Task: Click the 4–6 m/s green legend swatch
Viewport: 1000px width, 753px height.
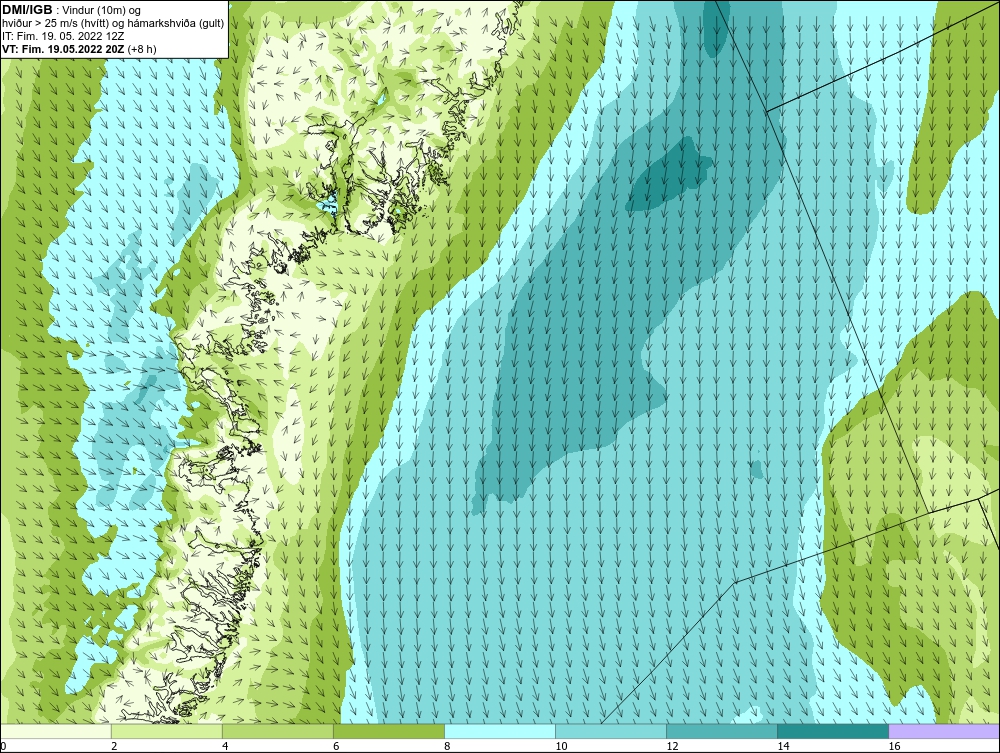Action: click(278, 731)
